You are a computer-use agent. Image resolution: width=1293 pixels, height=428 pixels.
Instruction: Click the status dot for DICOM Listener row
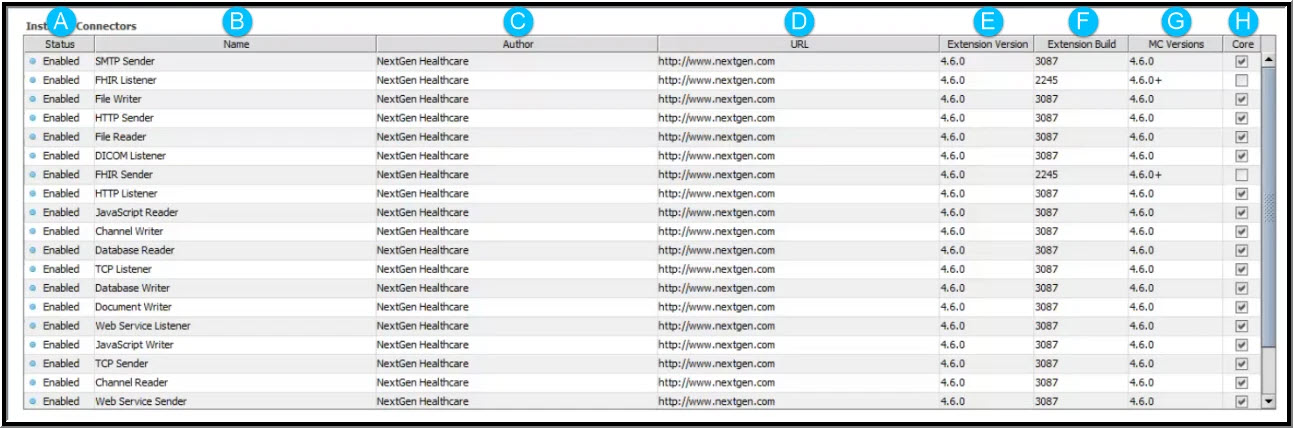pyautogui.click(x=33, y=156)
